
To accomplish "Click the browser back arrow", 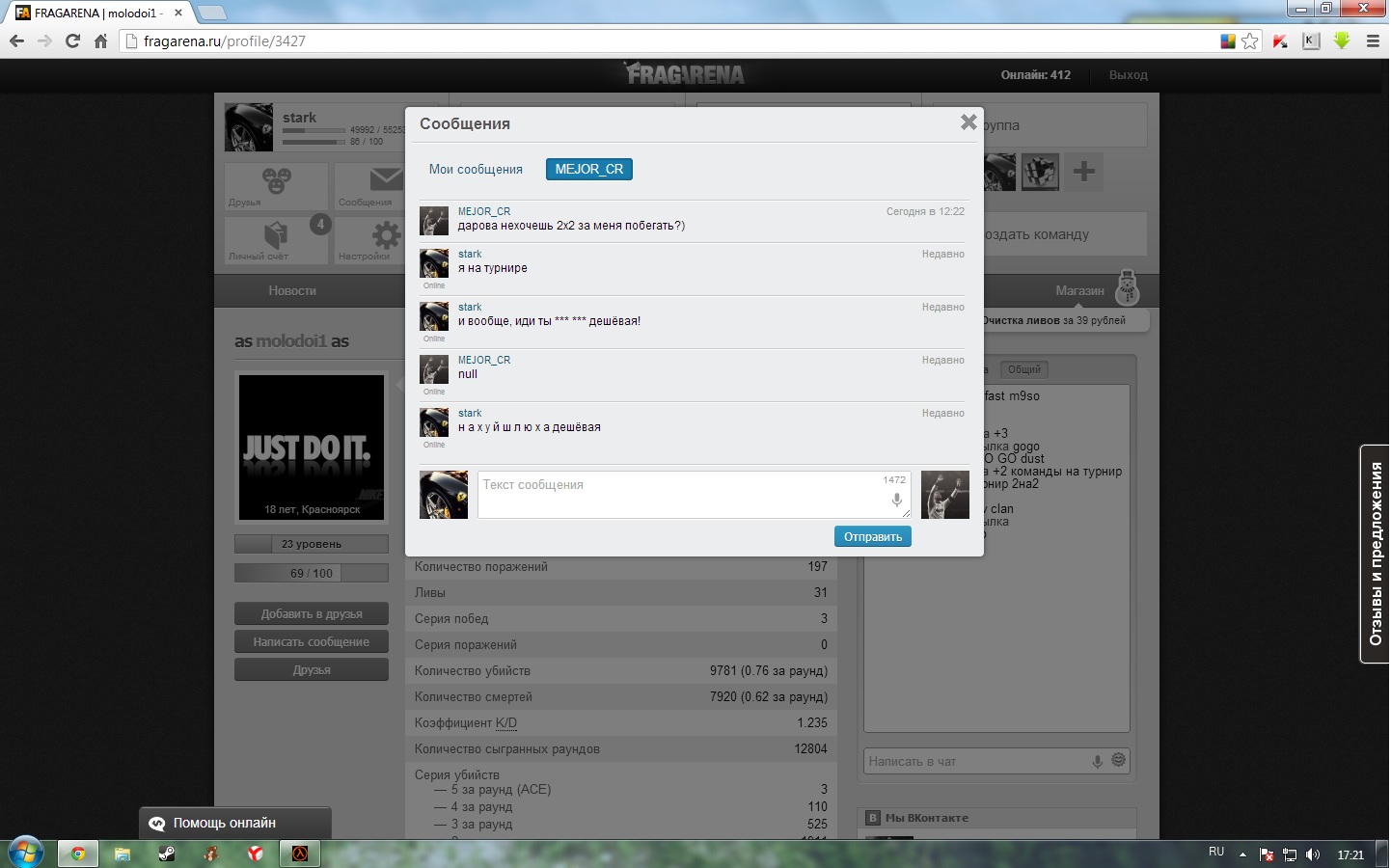I will [16, 41].
